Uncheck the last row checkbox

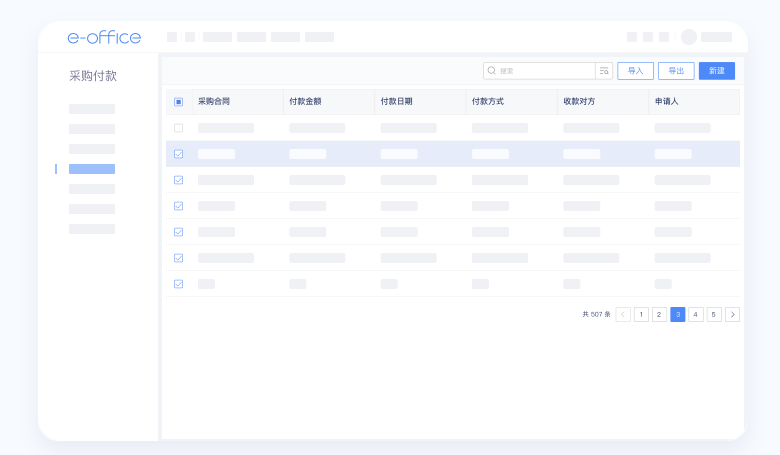(179, 284)
